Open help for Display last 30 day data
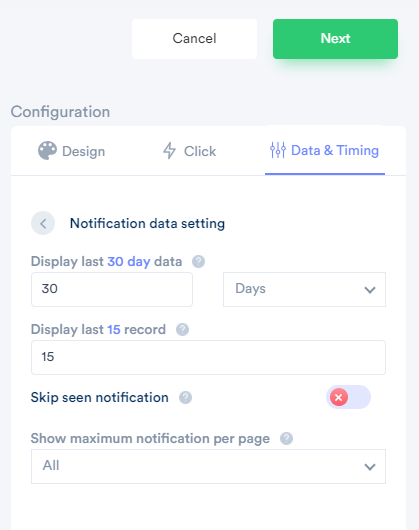The image size is (419, 530). 198,261
